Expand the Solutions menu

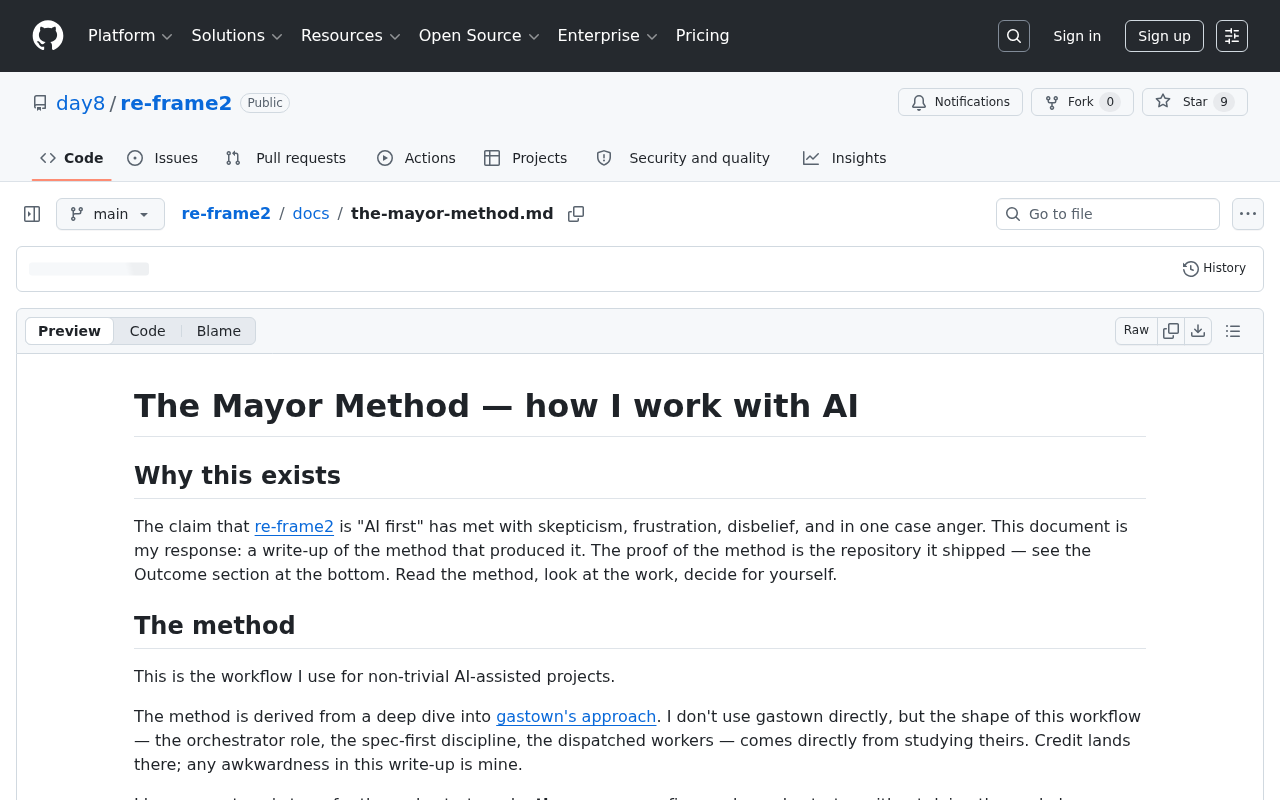[x=237, y=36]
